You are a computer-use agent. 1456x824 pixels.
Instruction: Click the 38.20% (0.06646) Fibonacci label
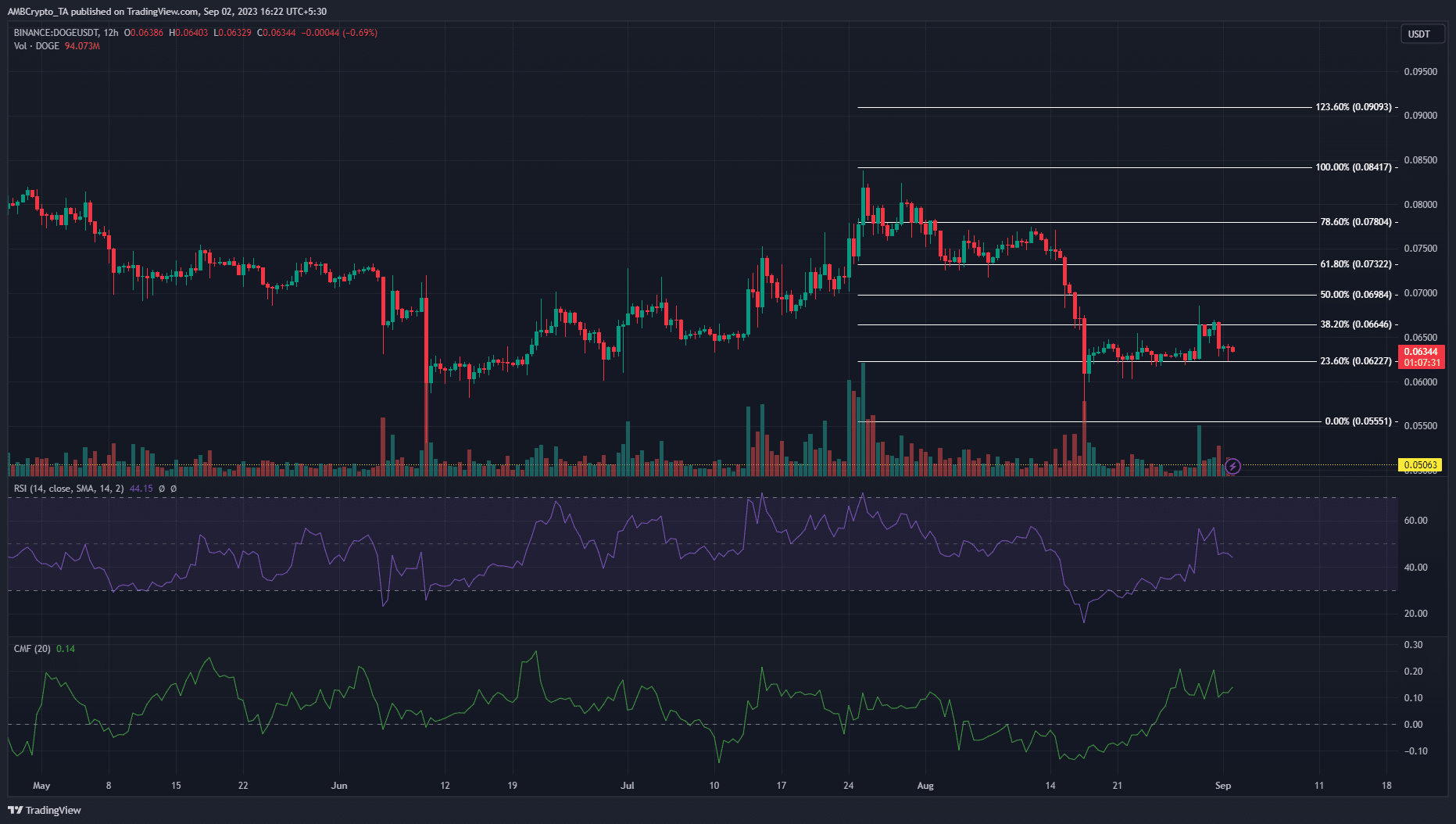[x=1356, y=324]
